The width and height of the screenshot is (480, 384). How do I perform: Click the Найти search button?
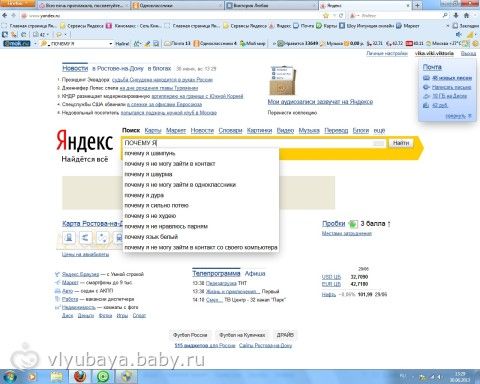point(401,143)
